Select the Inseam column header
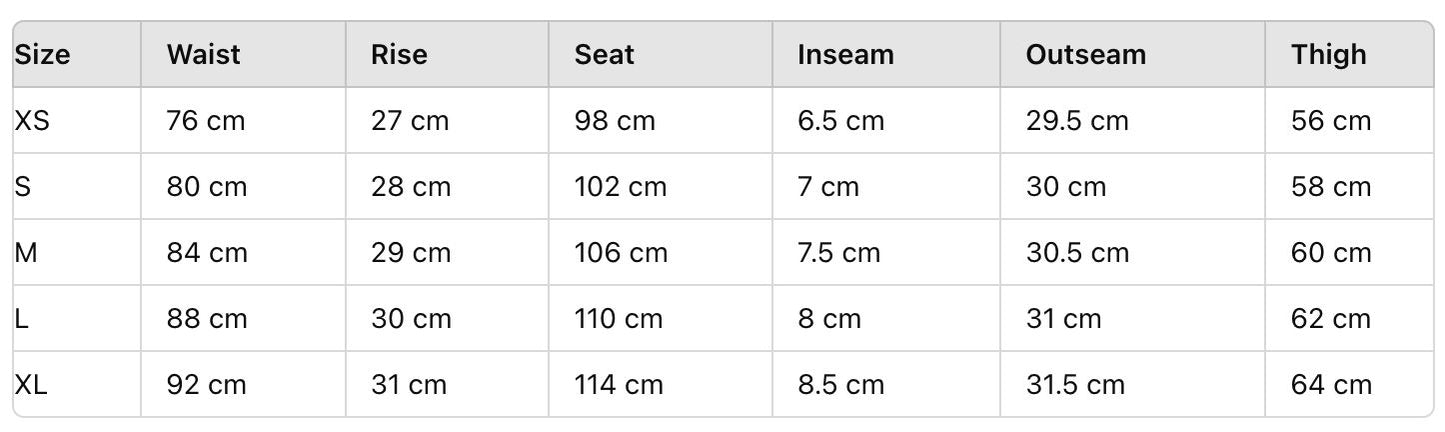The width and height of the screenshot is (1445, 432). pyautogui.click(x=846, y=54)
